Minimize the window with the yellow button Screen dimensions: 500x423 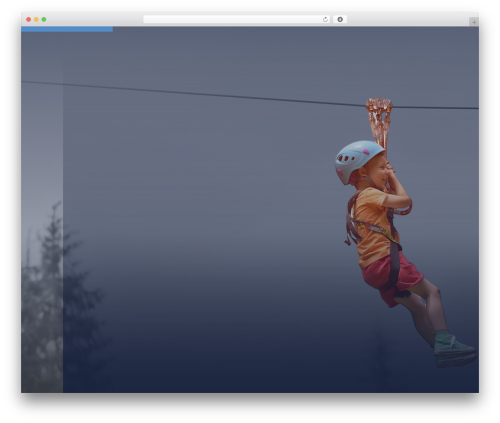[36, 19]
